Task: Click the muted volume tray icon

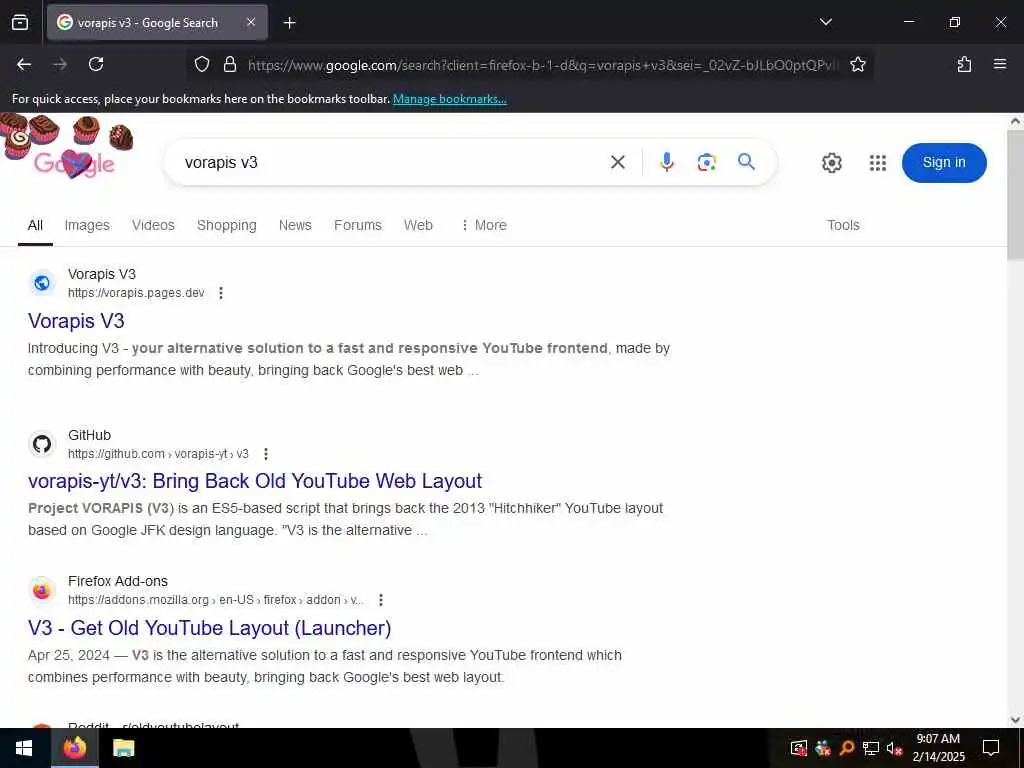Action: point(894,748)
